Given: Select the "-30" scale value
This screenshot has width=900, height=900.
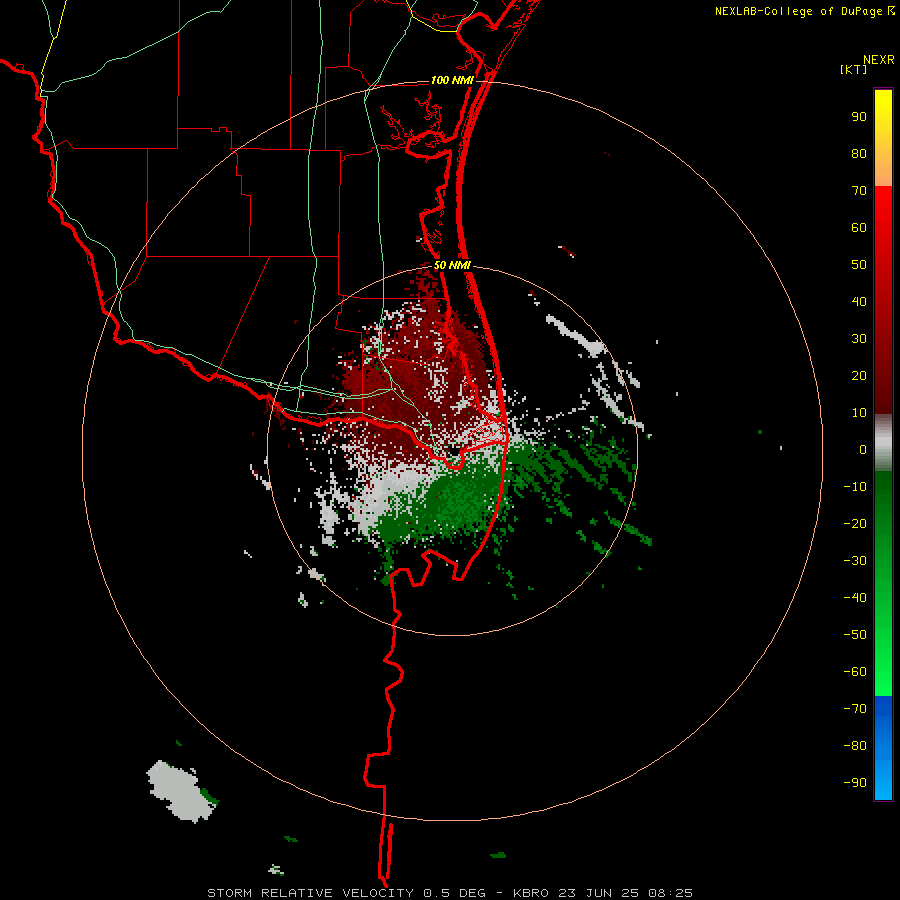Looking at the screenshot, I should (855, 561).
